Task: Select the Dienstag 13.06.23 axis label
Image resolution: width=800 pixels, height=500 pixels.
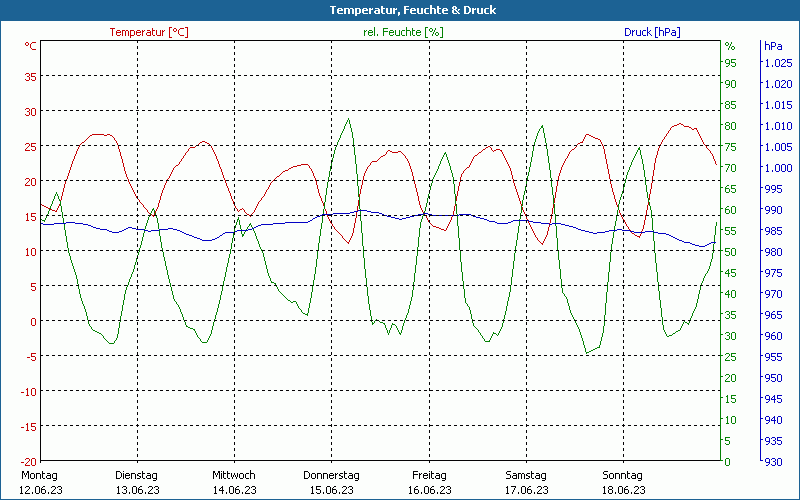Action: click(x=137, y=482)
